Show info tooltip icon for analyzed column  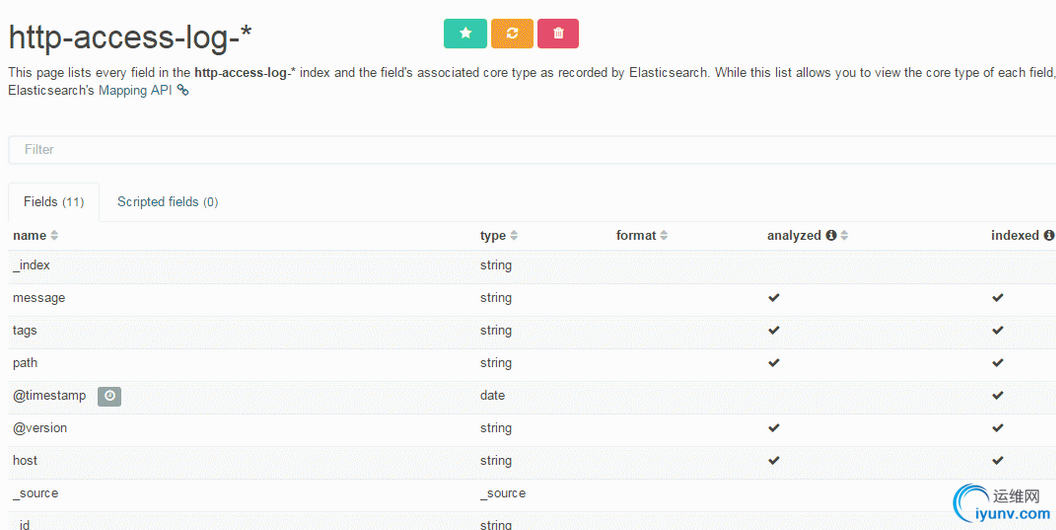[831, 236]
